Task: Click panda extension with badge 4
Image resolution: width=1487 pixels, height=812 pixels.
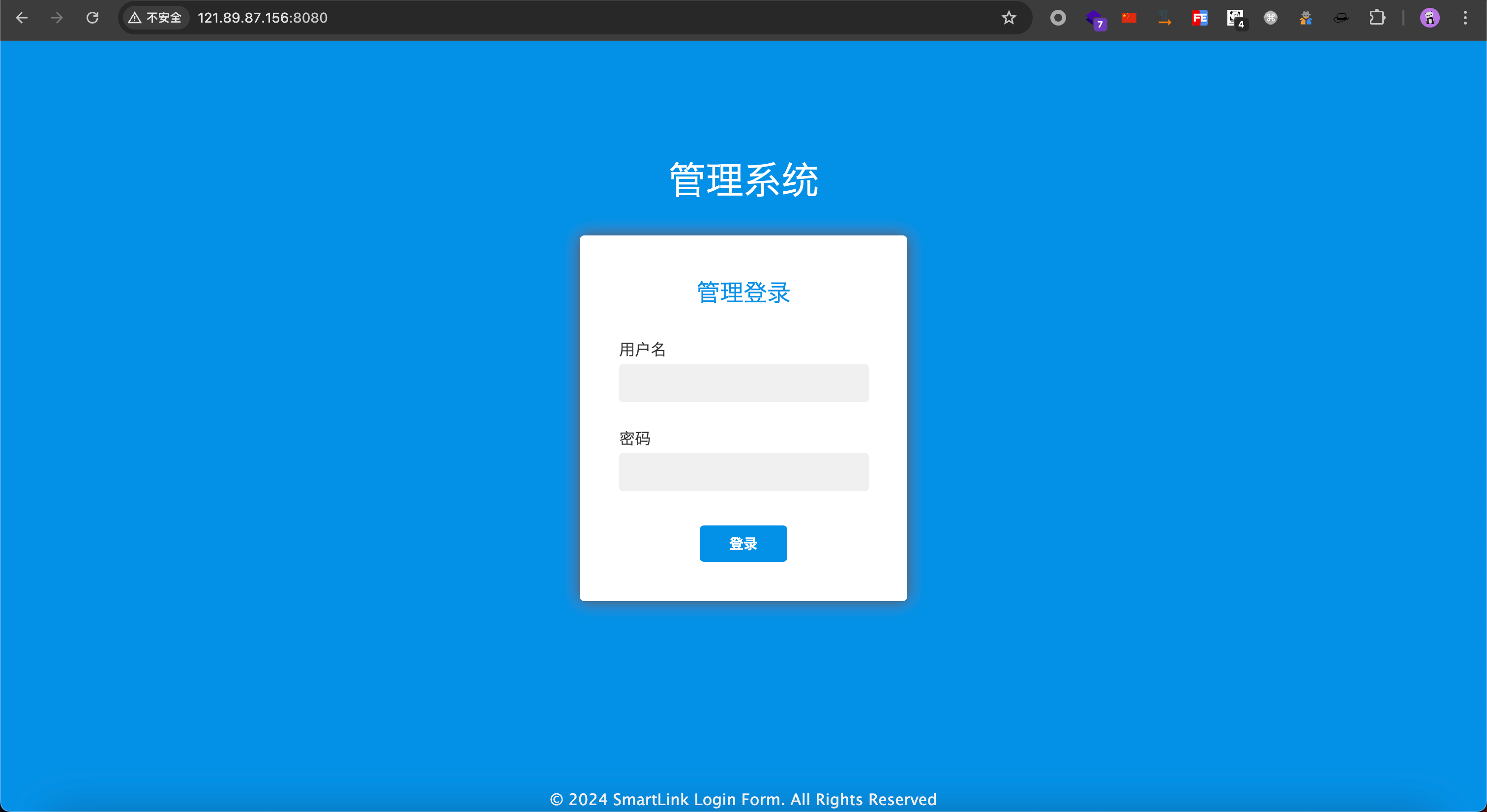Action: coord(1235,18)
